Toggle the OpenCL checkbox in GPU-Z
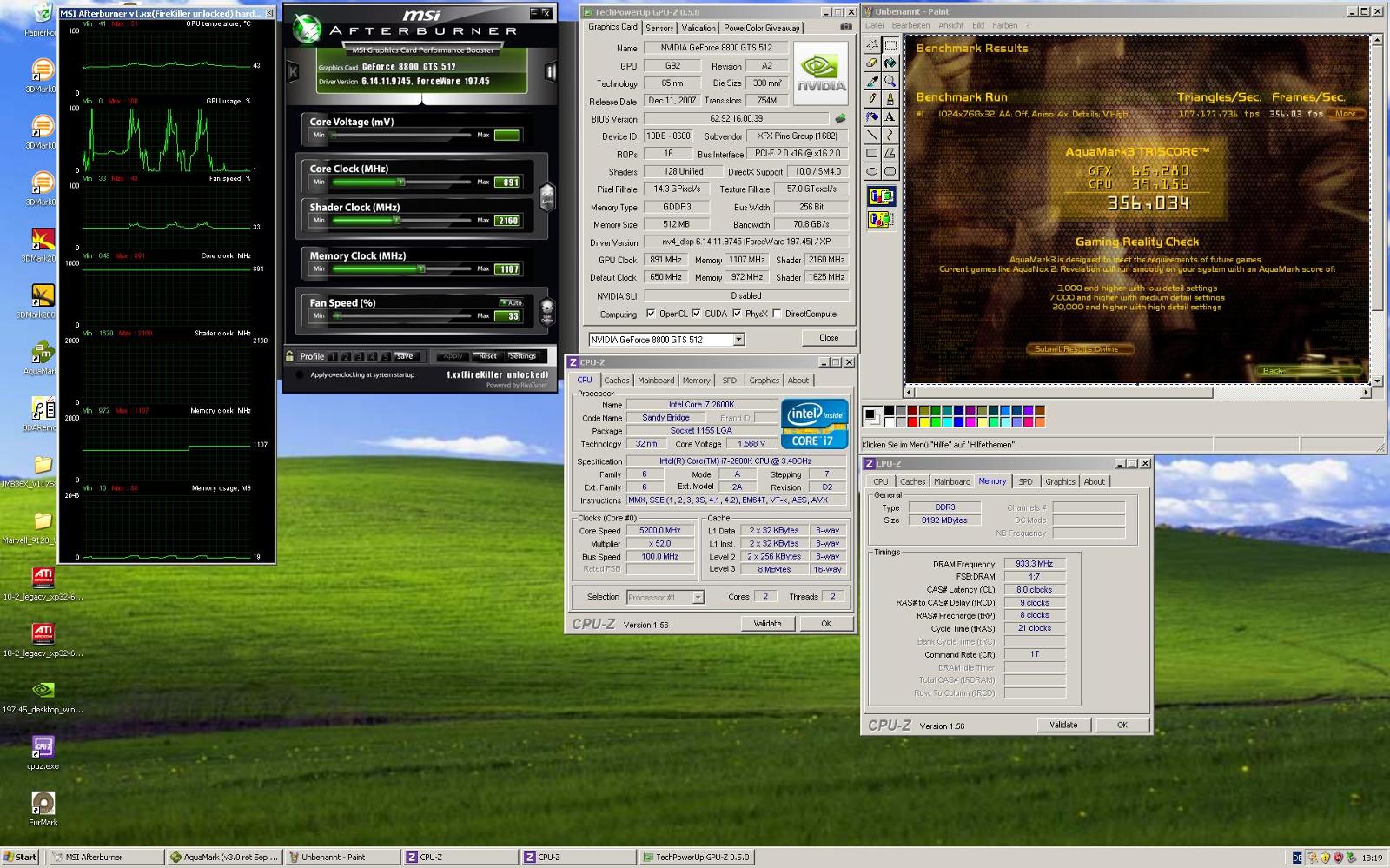1390x868 pixels. pos(651,314)
